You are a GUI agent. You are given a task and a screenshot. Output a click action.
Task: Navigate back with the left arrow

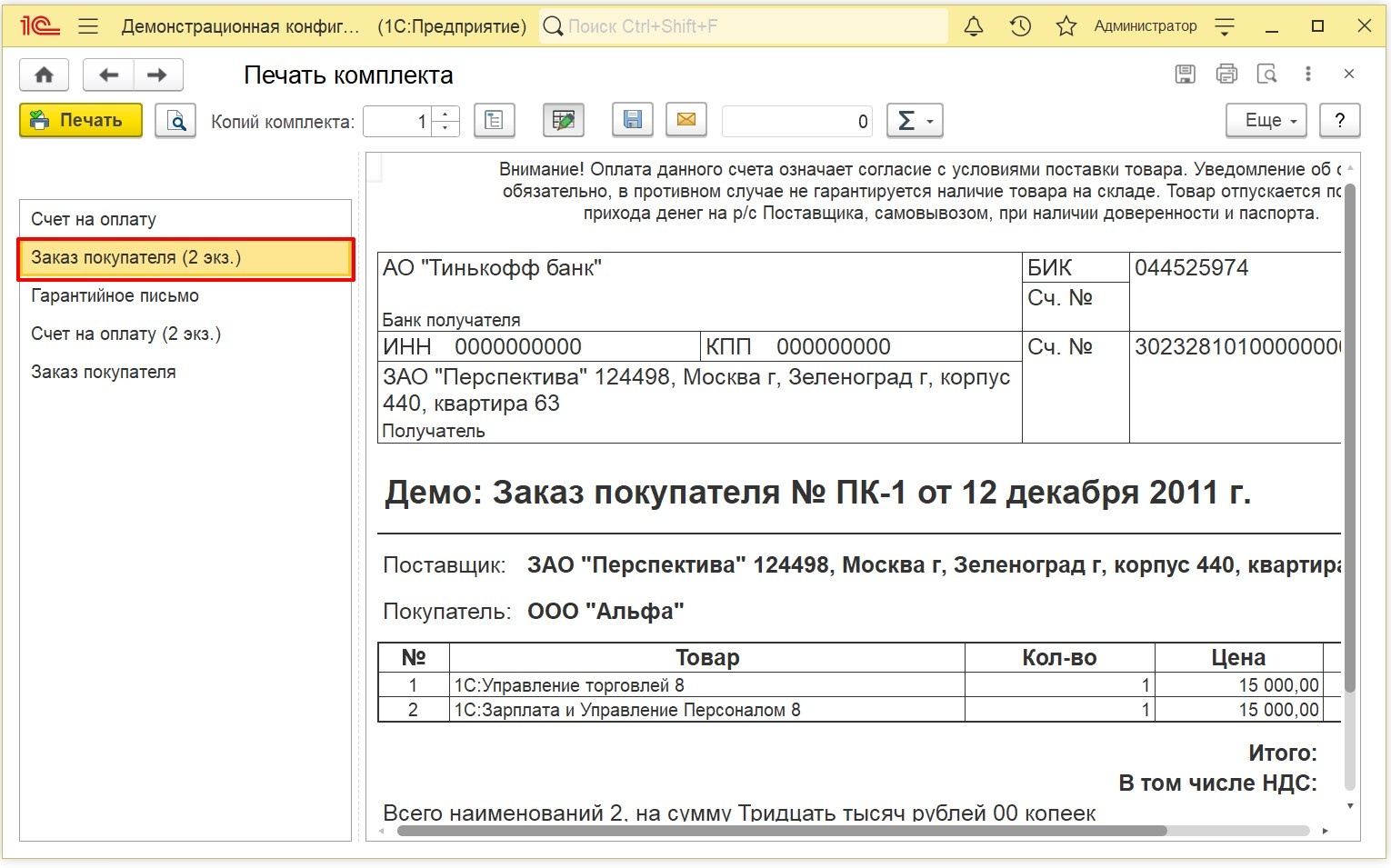(x=108, y=75)
